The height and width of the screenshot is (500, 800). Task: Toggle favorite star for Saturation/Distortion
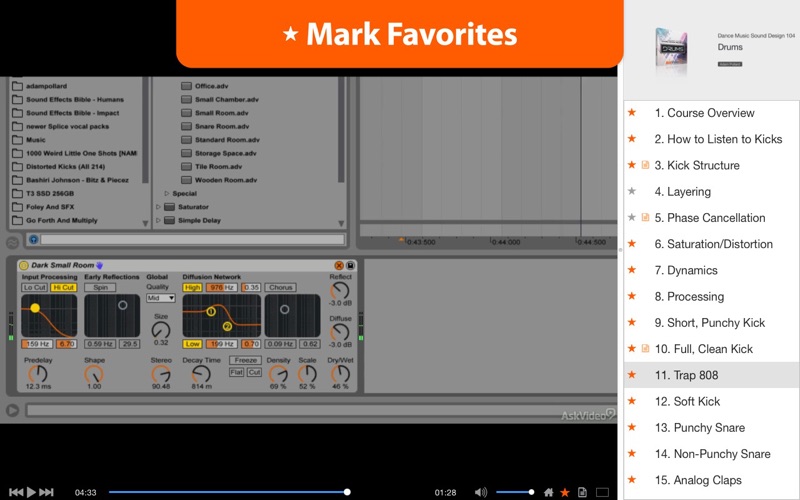(632, 244)
